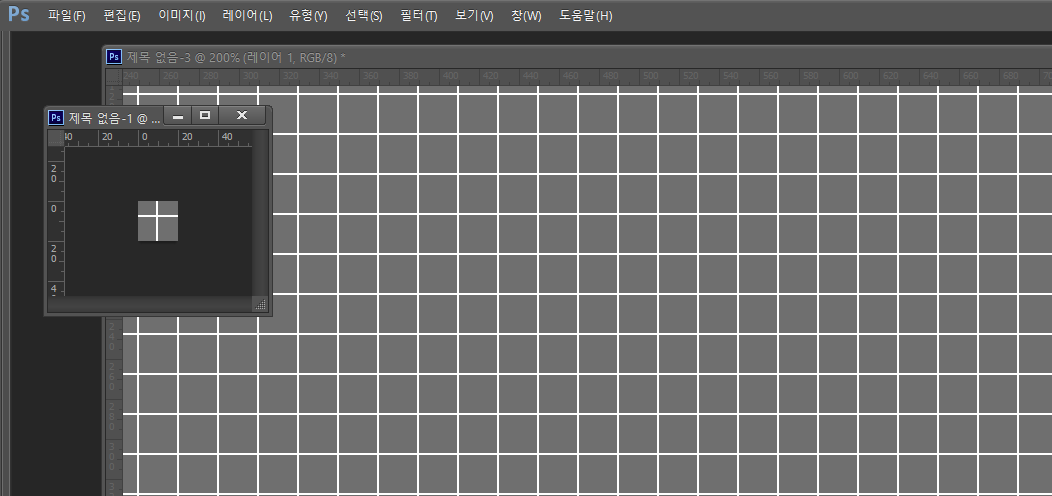
Task: Open the 편집(E) menu
Action: [x=122, y=15]
